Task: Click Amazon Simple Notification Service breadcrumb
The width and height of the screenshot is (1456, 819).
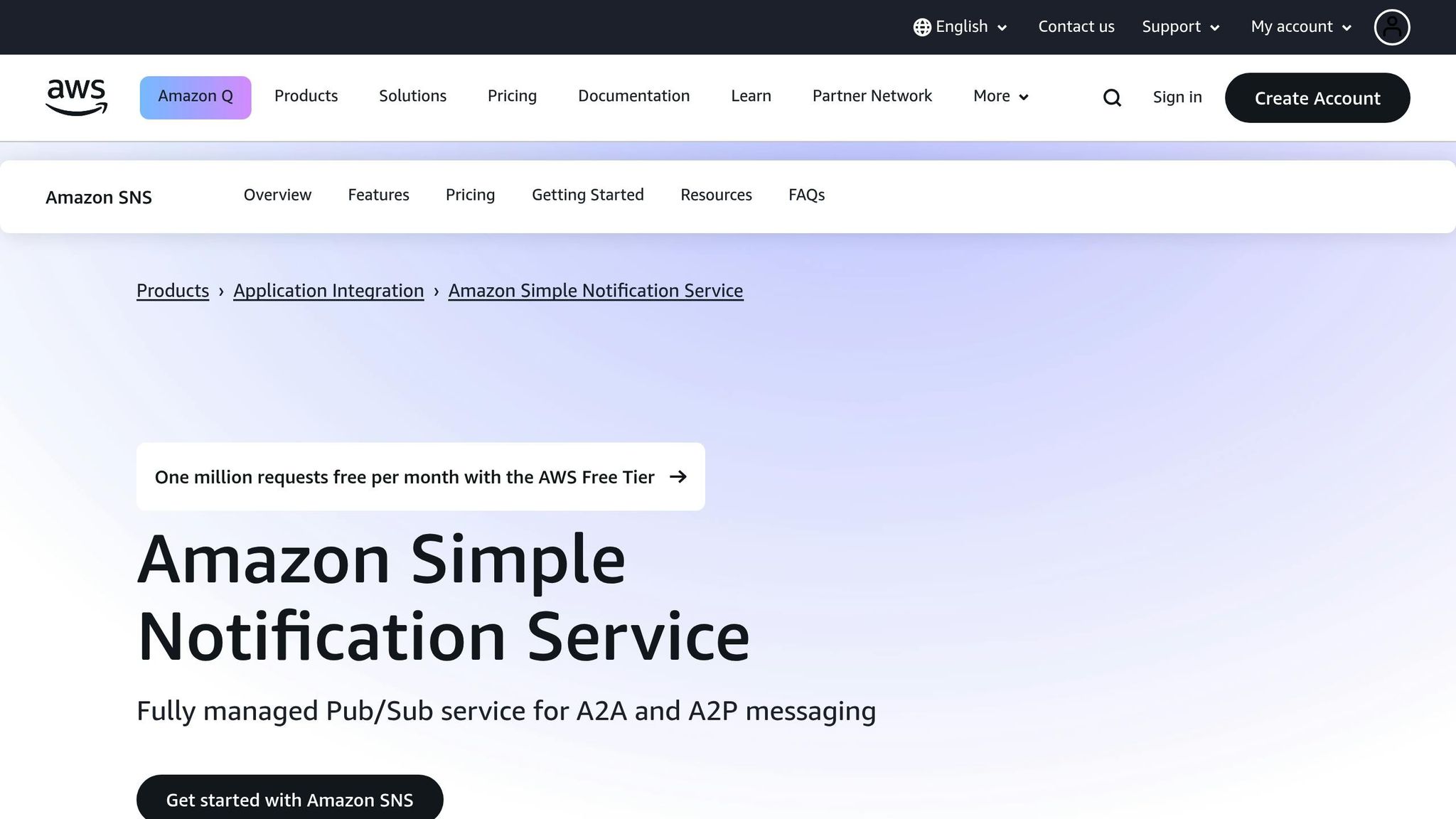Action: (x=596, y=291)
